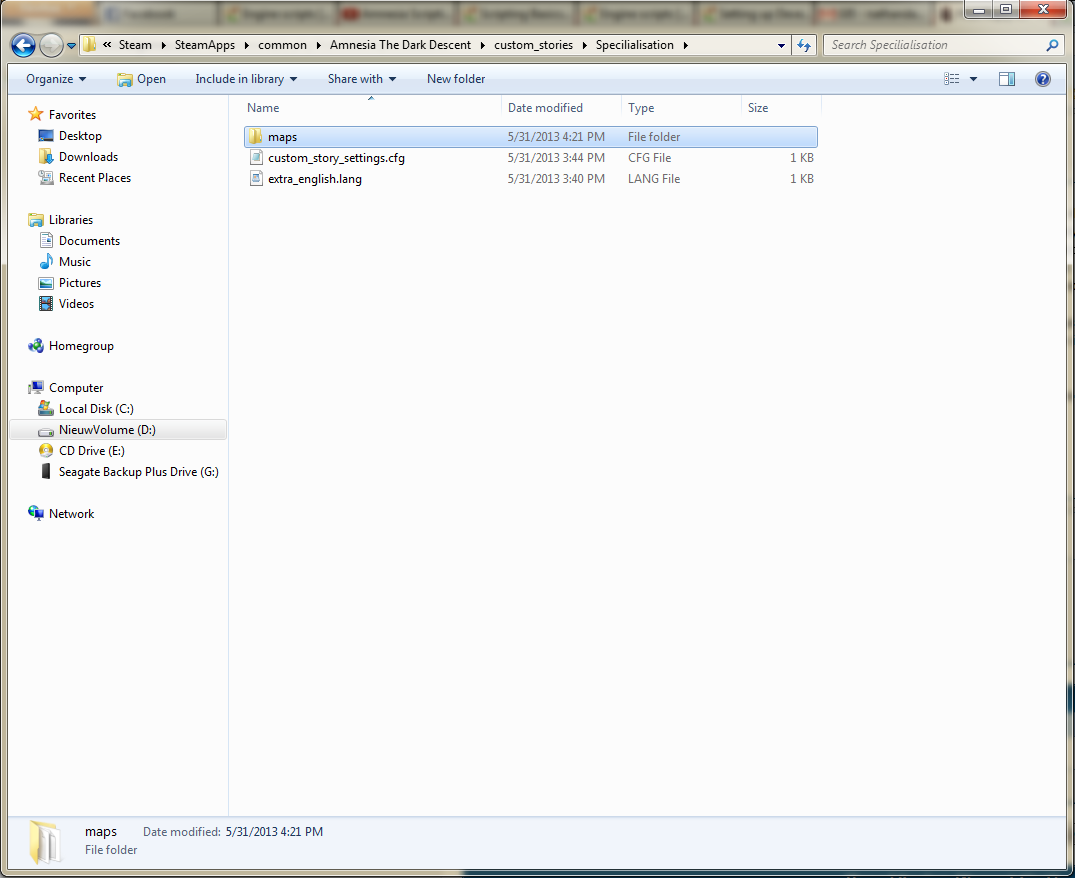Click the New folder button

(456, 79)
